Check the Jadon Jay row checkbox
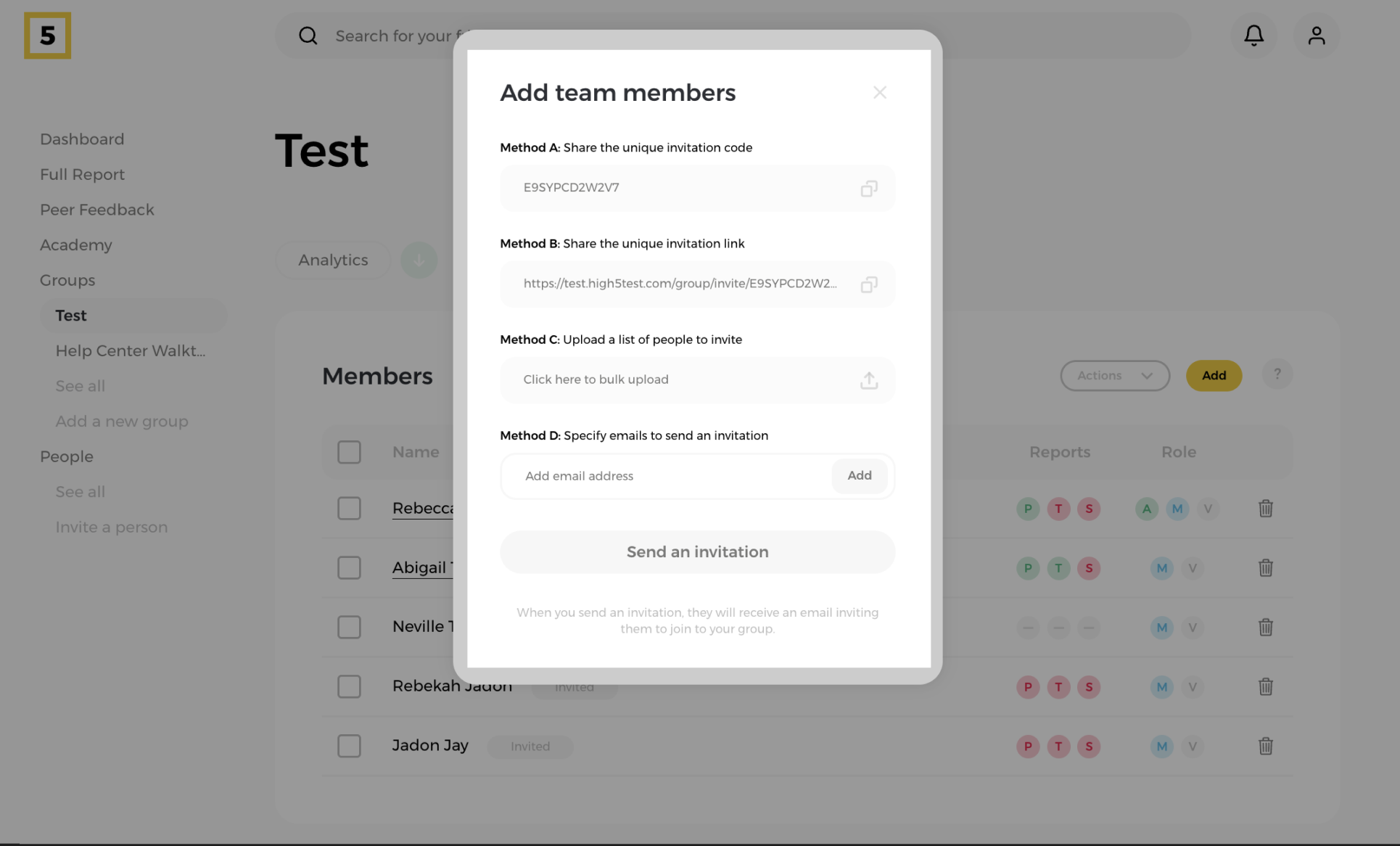Screen dimensions: 1400x846 (x=349, y=746)
